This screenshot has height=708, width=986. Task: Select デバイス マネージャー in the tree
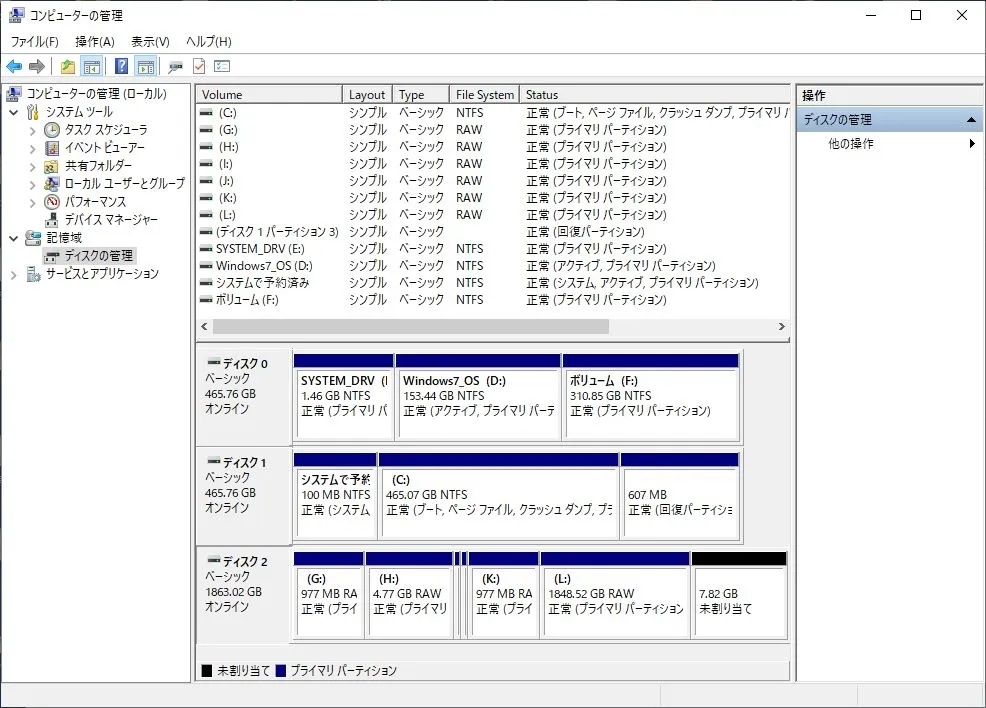click(x=111, y=219)
